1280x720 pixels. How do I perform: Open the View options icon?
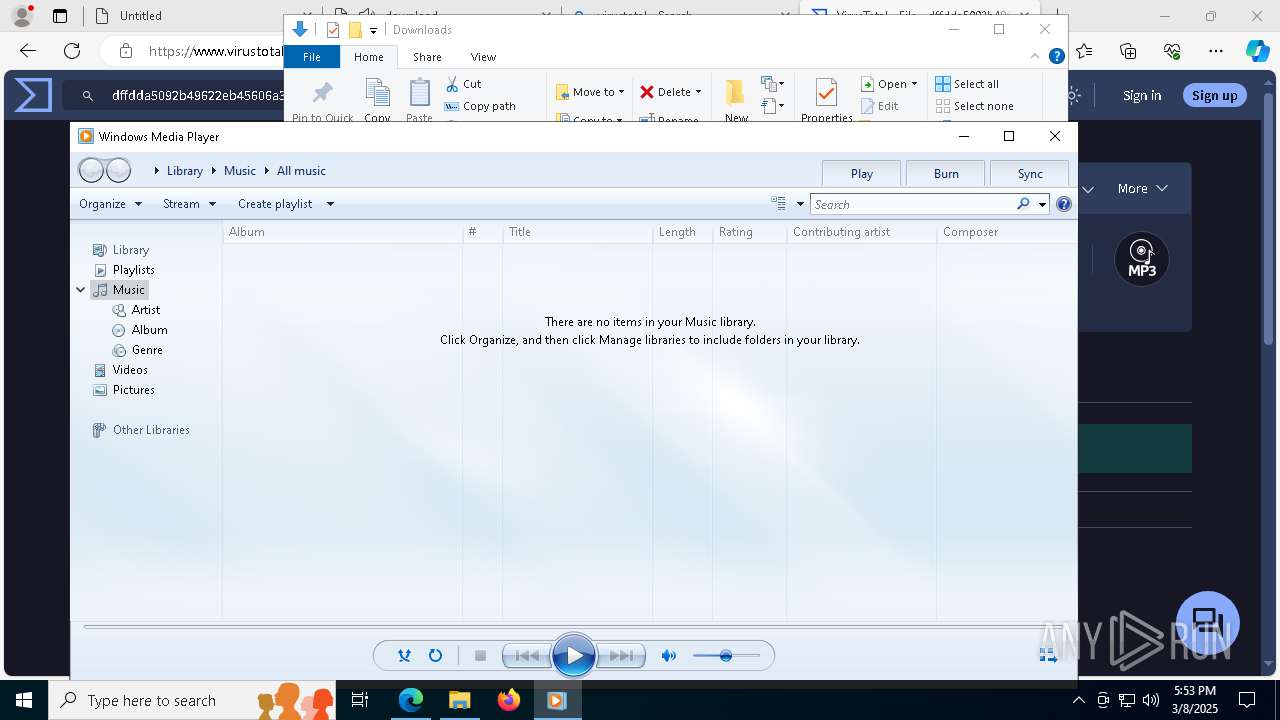[779, 204]
